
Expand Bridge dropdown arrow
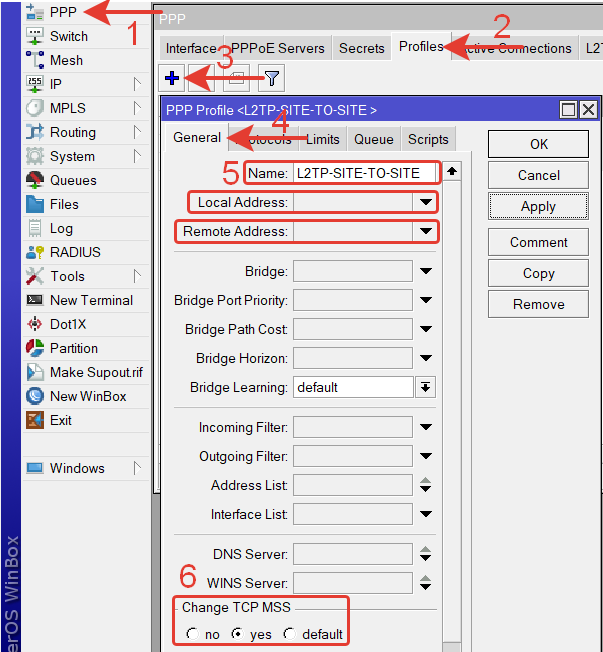[x=425, y=271]
